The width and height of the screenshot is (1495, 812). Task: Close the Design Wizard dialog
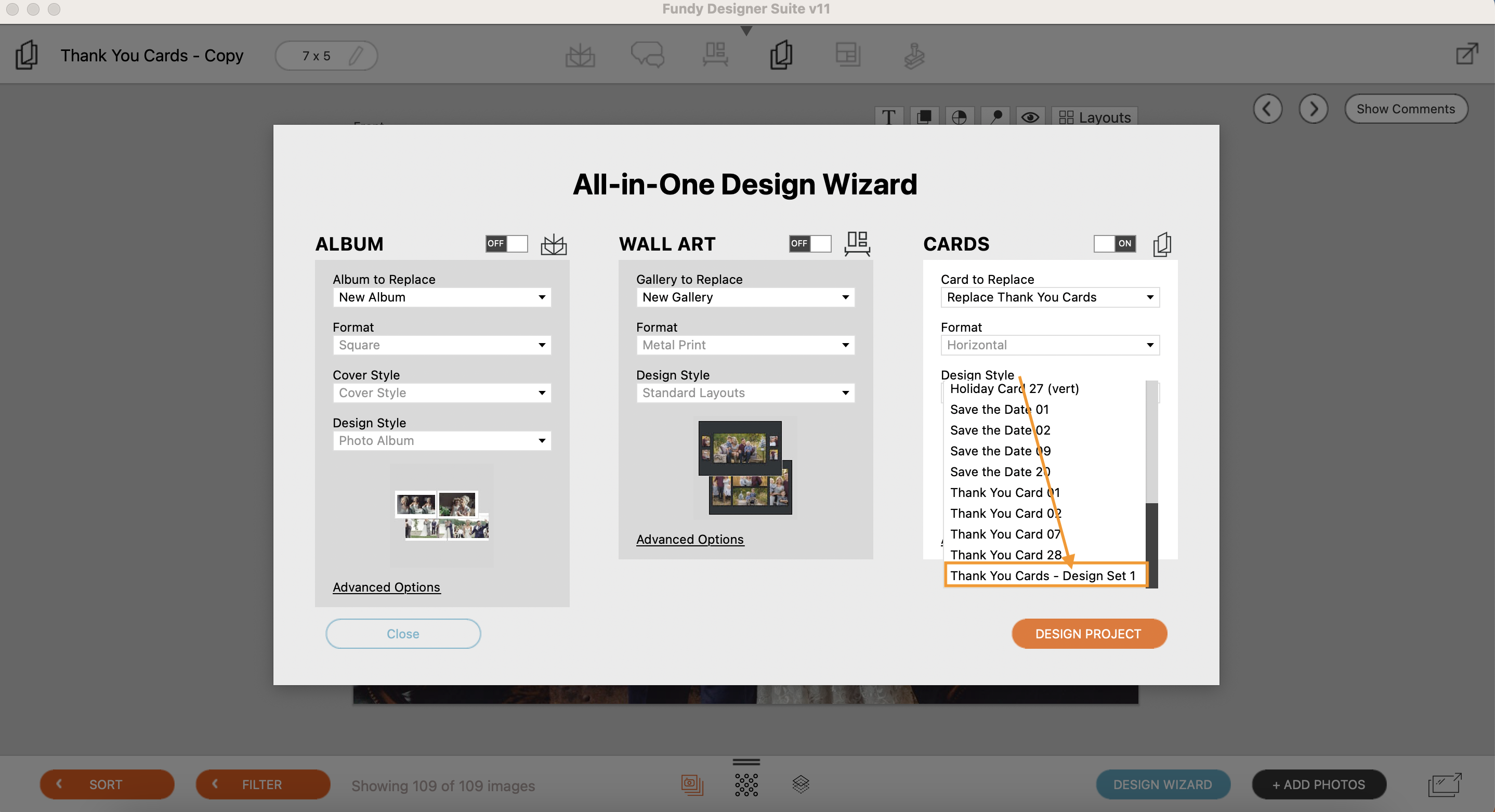click(x=403, y=634)
